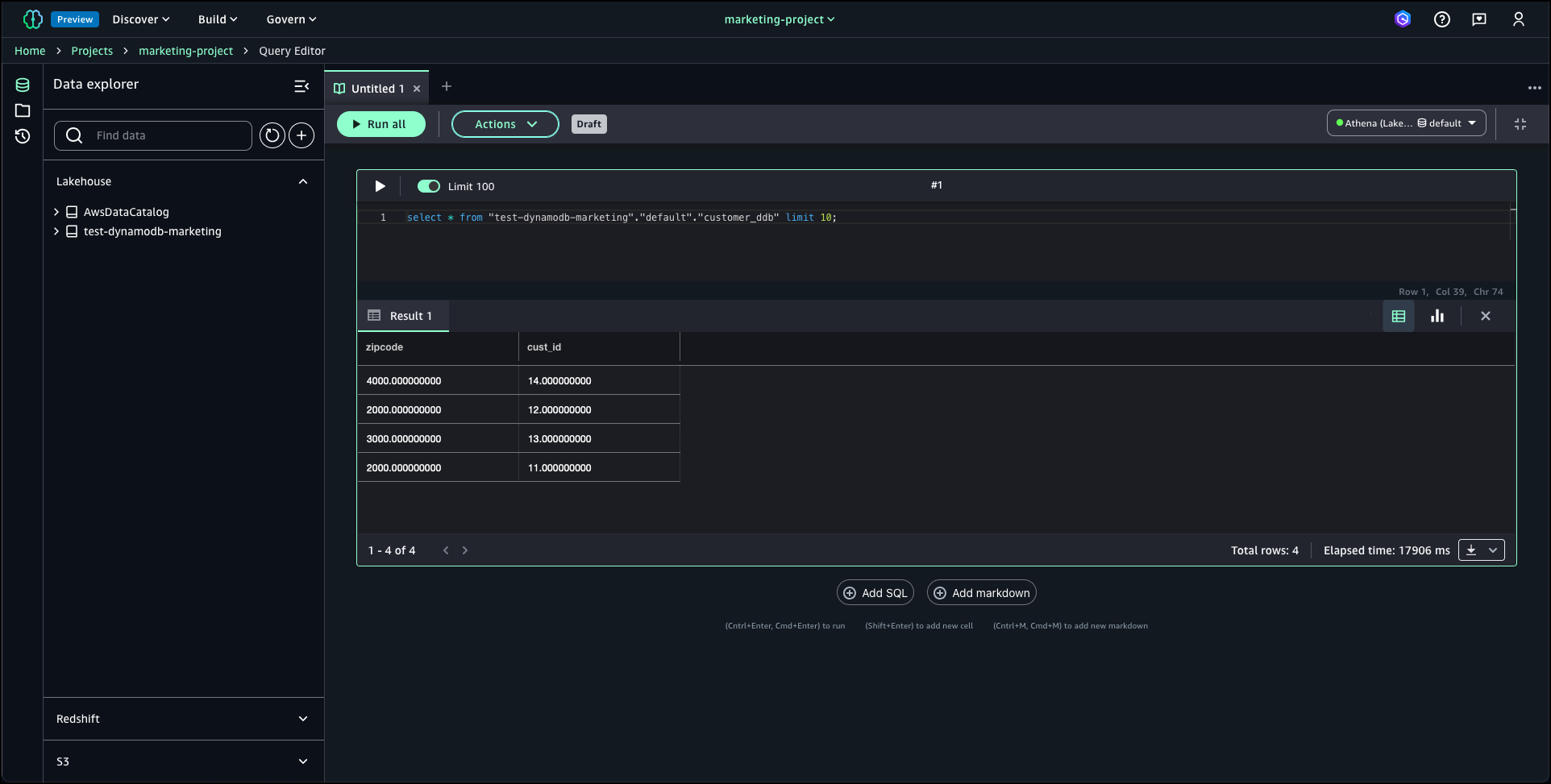Expand the test-dynamodb-marketing tree node
Screen dimensions: 1551x784
tap(56, 231)
